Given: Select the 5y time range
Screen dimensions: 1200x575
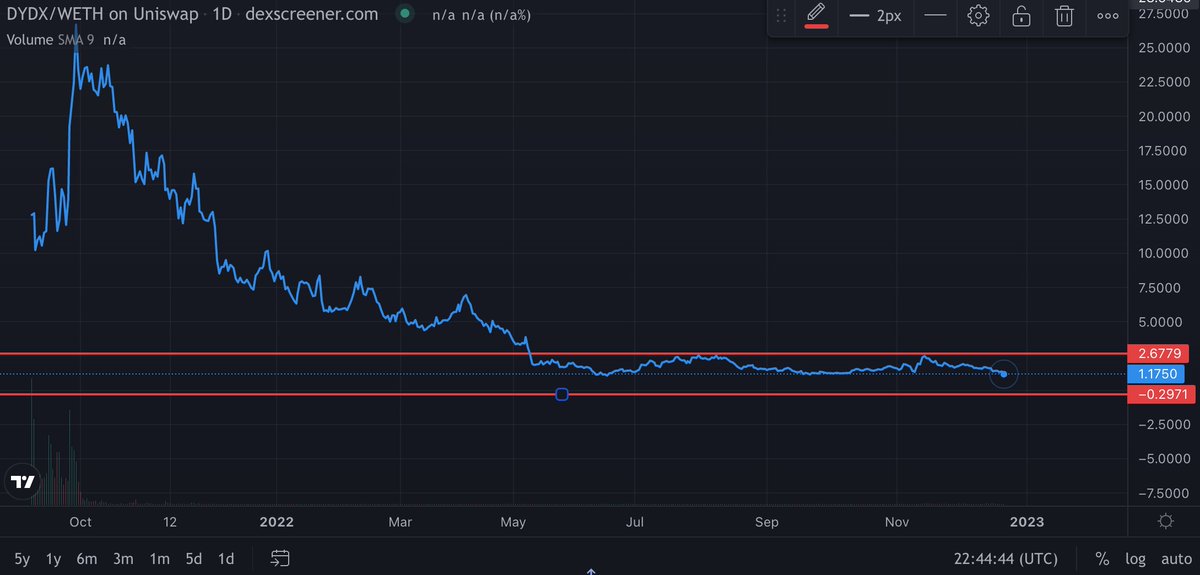Looking at the screenshot, I should click(x=22, y=558).
